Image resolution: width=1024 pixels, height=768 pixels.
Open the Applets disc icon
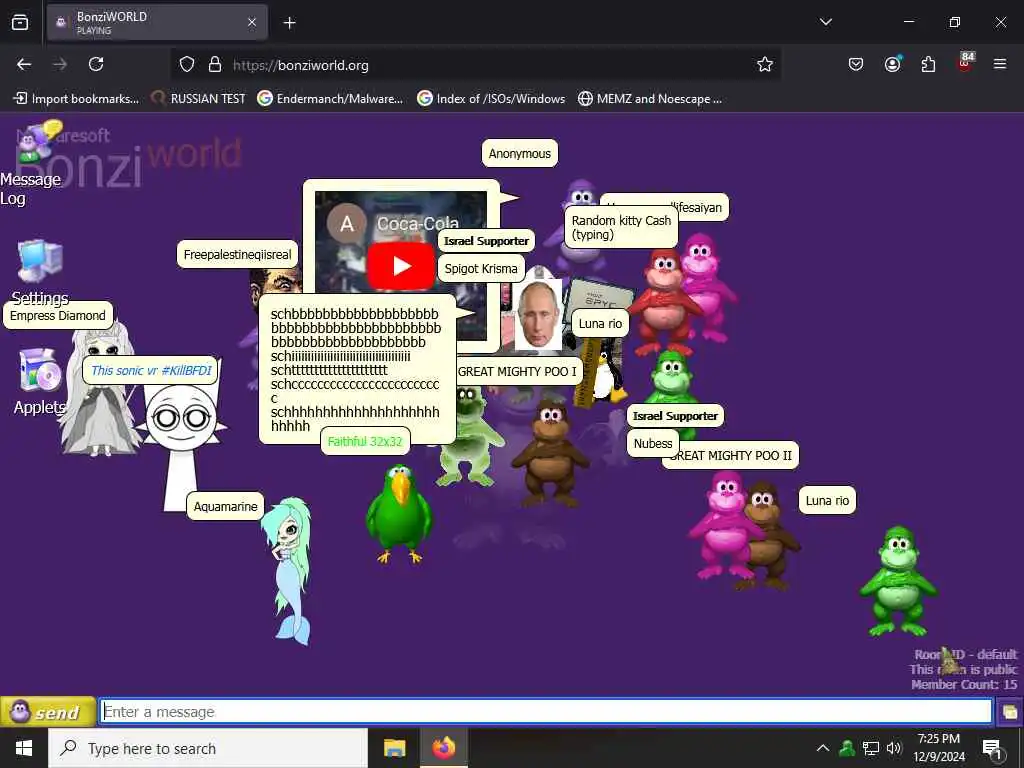(40, 370)
